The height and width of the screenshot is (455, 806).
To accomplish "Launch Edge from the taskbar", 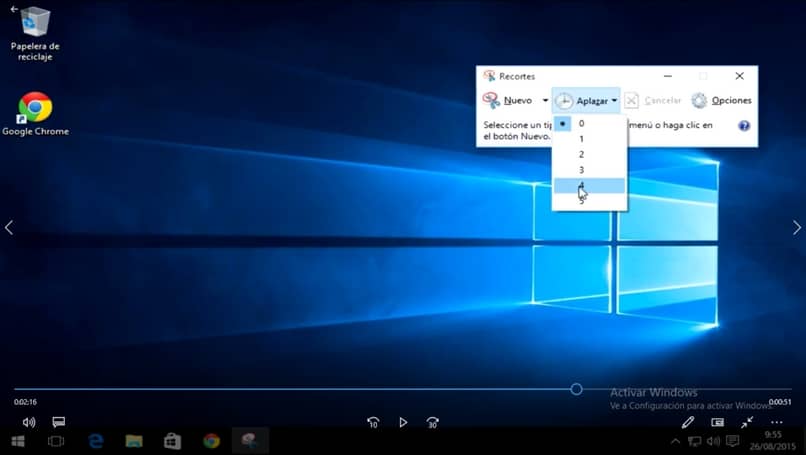I will point(96,441).
